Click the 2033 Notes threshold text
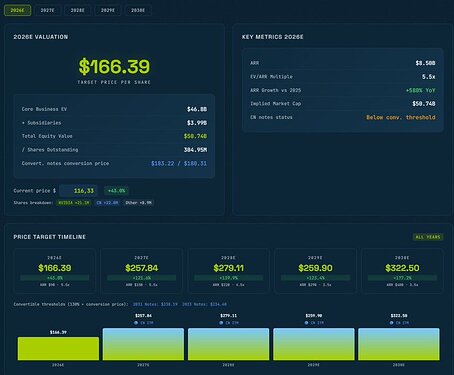 click(204, 304)
